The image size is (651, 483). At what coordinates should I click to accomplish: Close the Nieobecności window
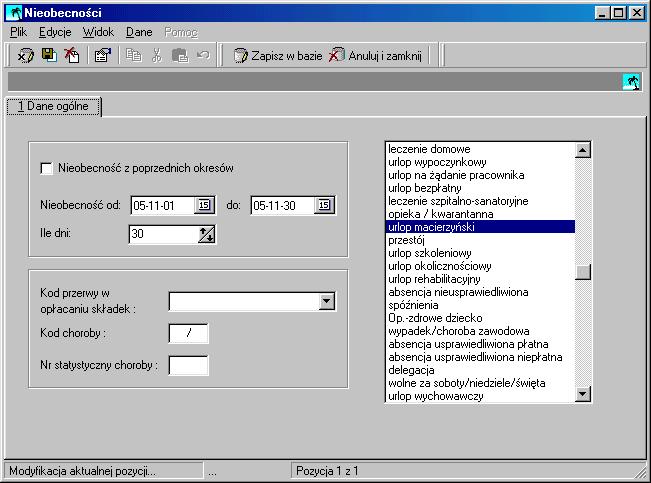636,13
